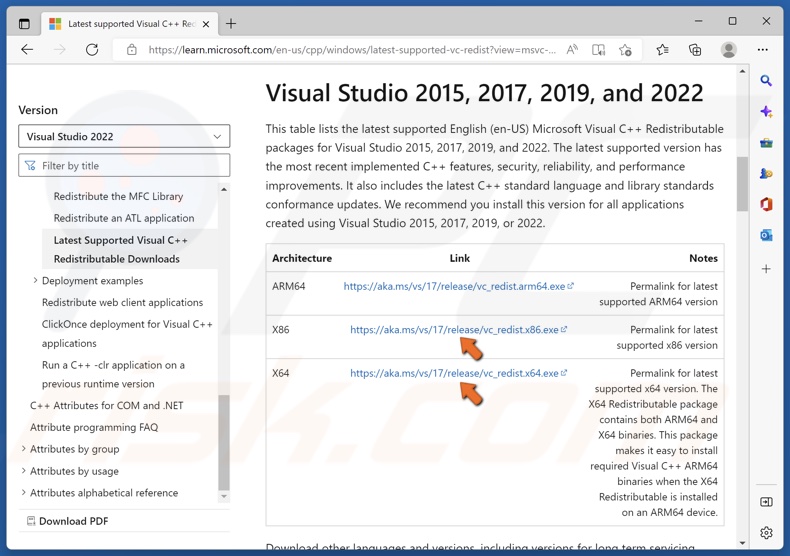The height and width of the screenshot is (556, 790).
Task: Click the Notes column header
Action: click(x=703, y=258)
